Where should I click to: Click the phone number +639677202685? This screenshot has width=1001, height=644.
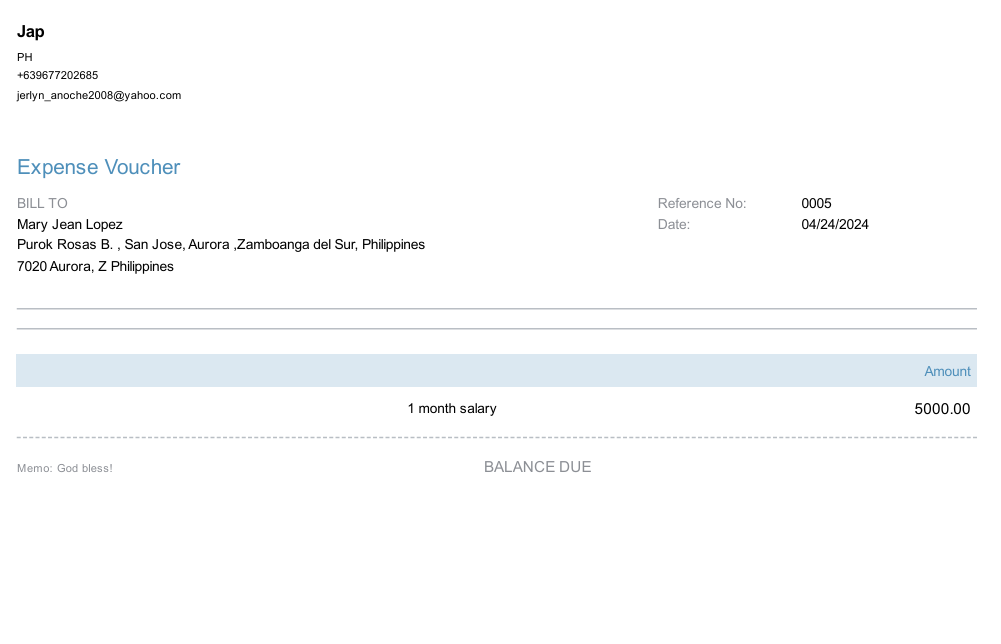coord(57,75)
